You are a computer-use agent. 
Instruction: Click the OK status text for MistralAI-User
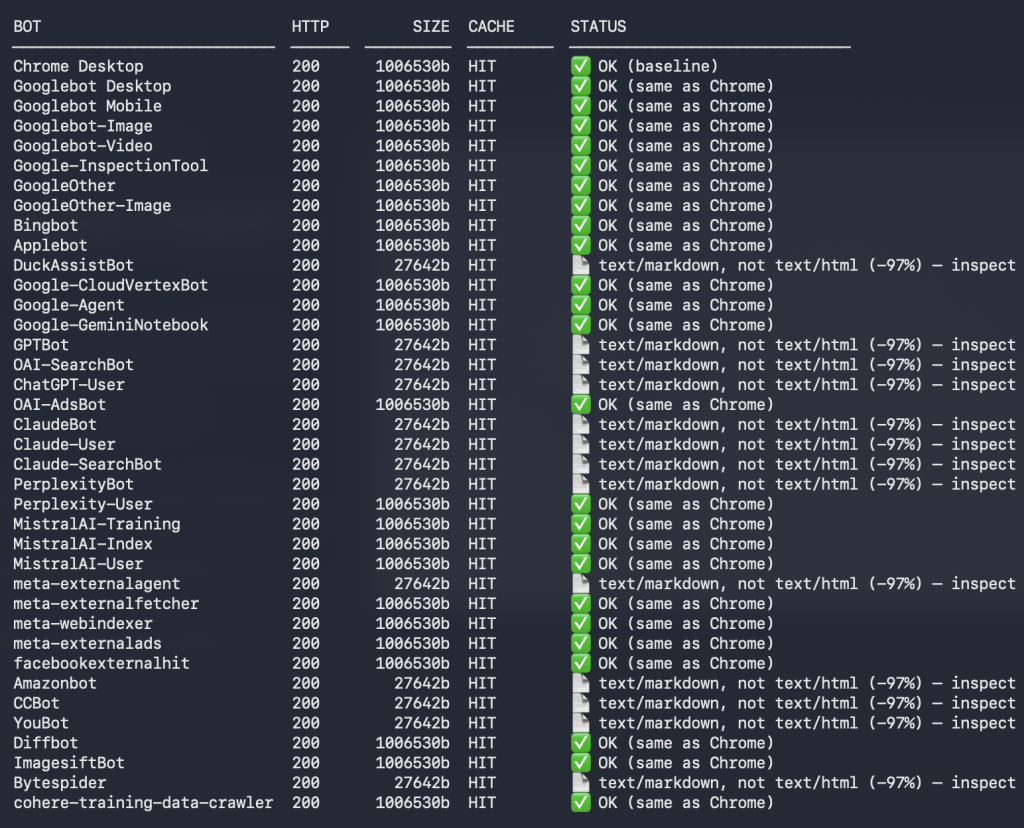686,564
